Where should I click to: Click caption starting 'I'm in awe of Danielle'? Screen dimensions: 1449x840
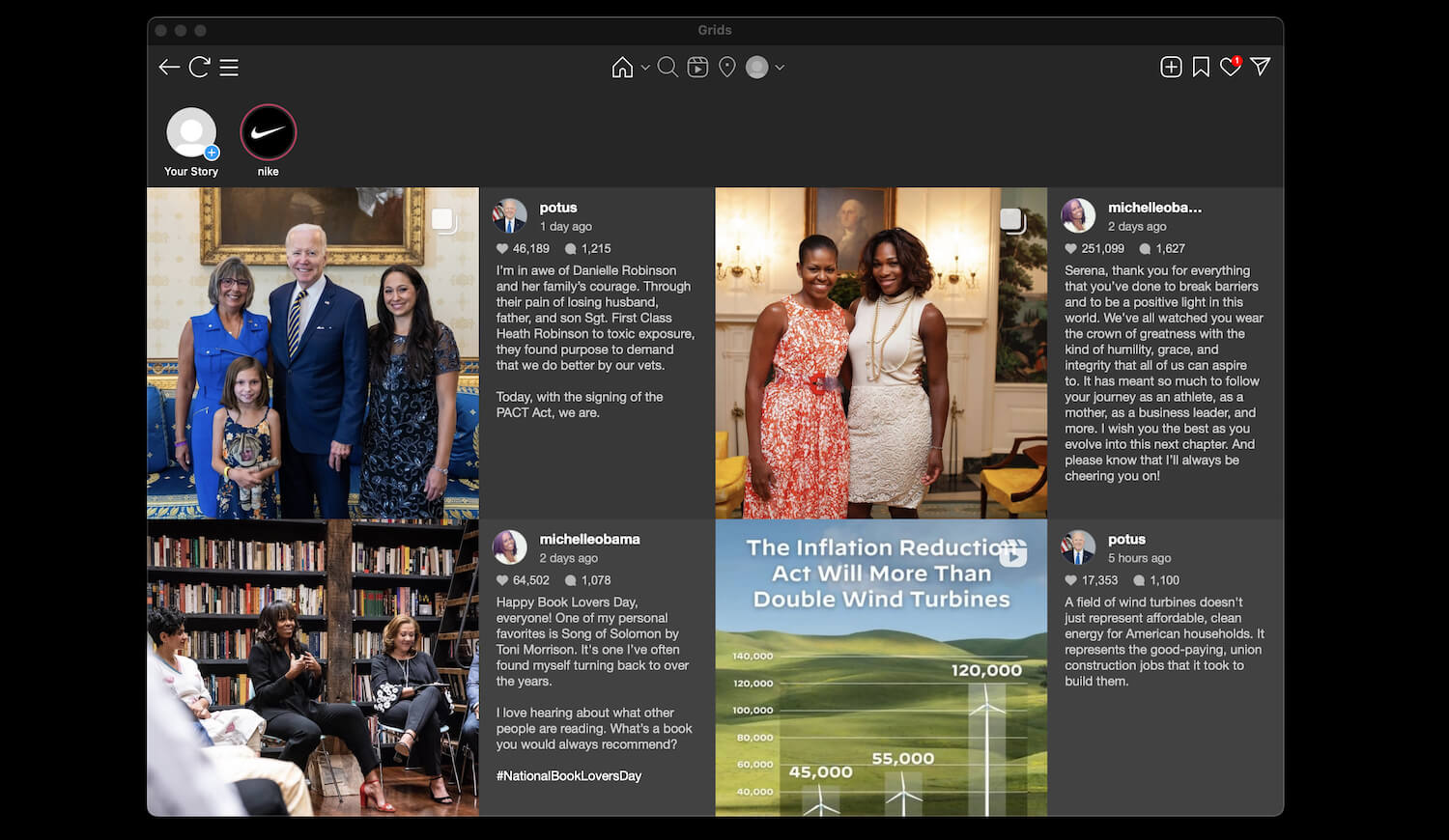coord(595,341)
